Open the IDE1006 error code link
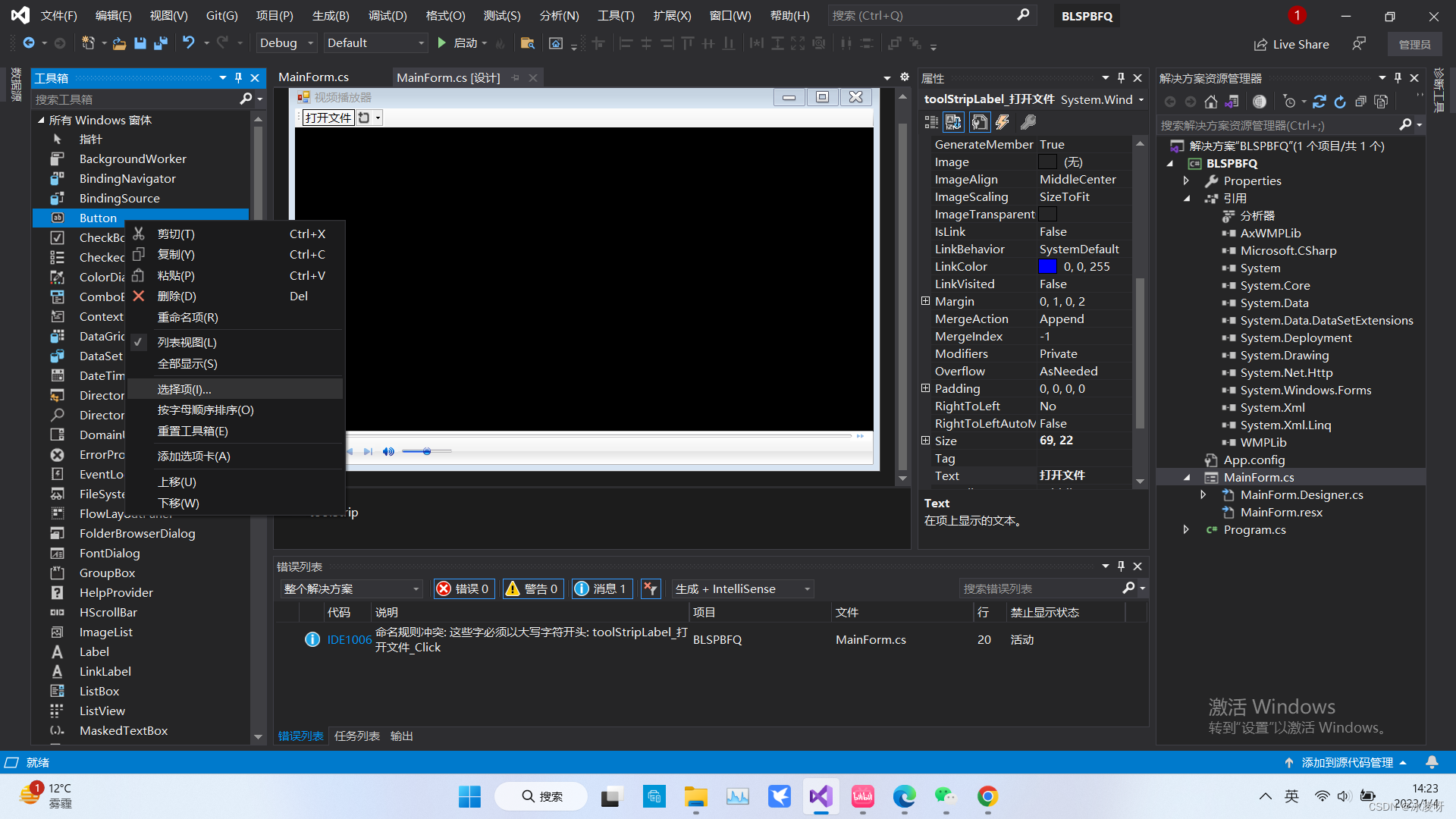 349,639
